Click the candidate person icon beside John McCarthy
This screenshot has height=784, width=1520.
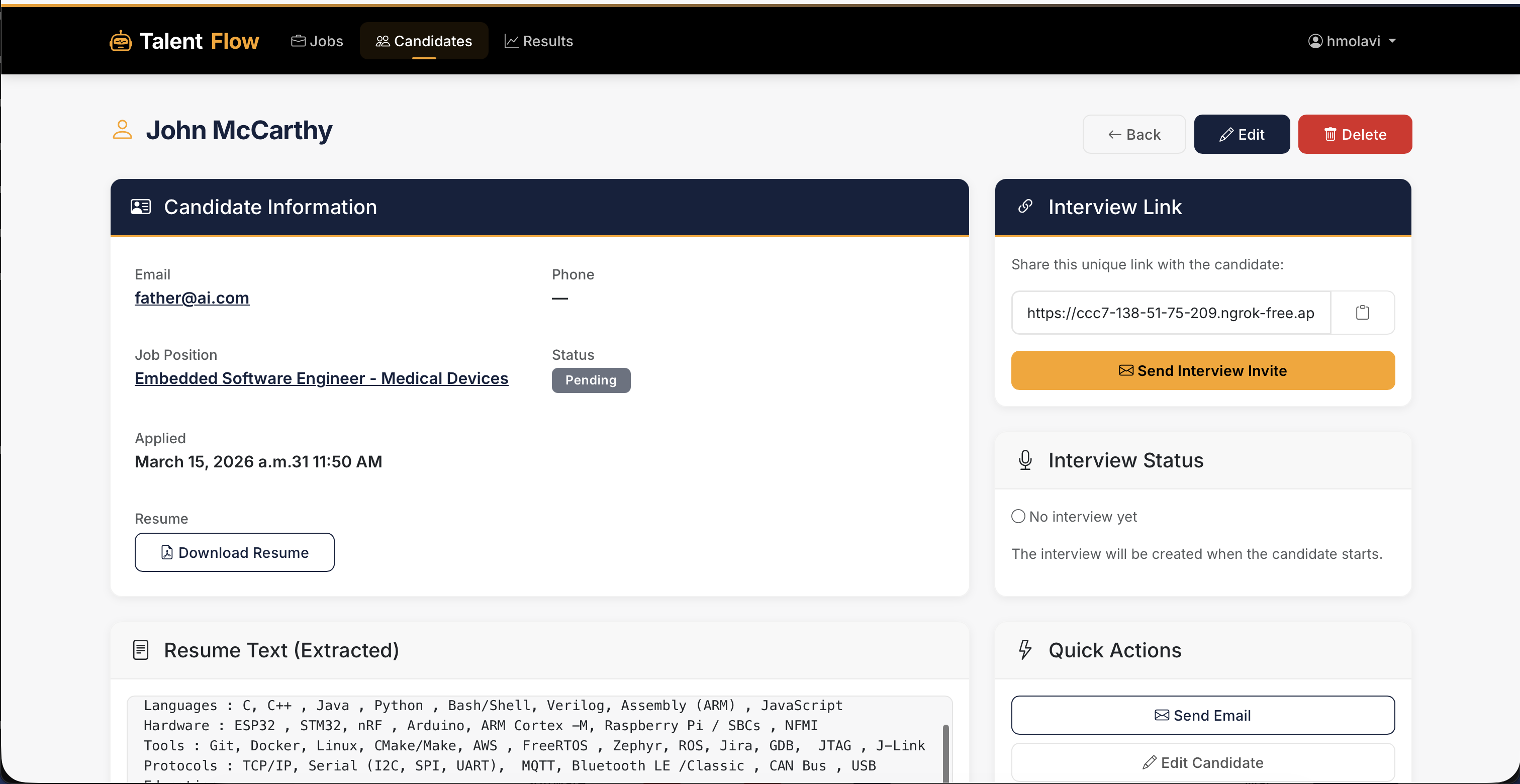tap(122, 130)
